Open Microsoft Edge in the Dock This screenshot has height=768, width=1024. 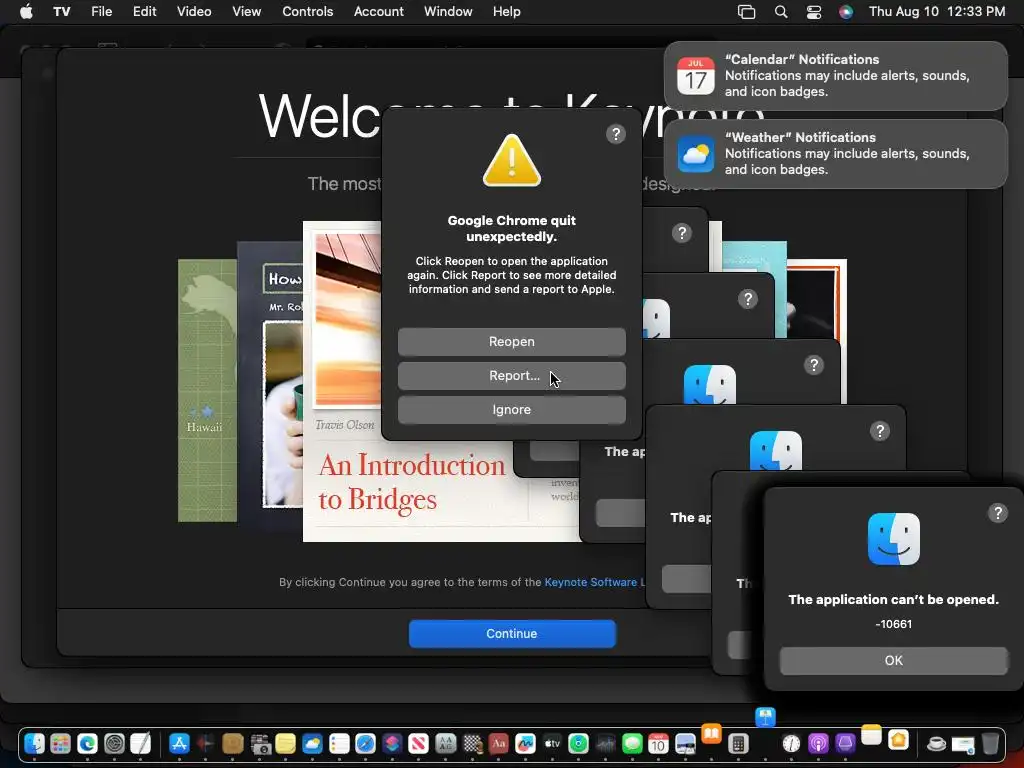point(88,743)
